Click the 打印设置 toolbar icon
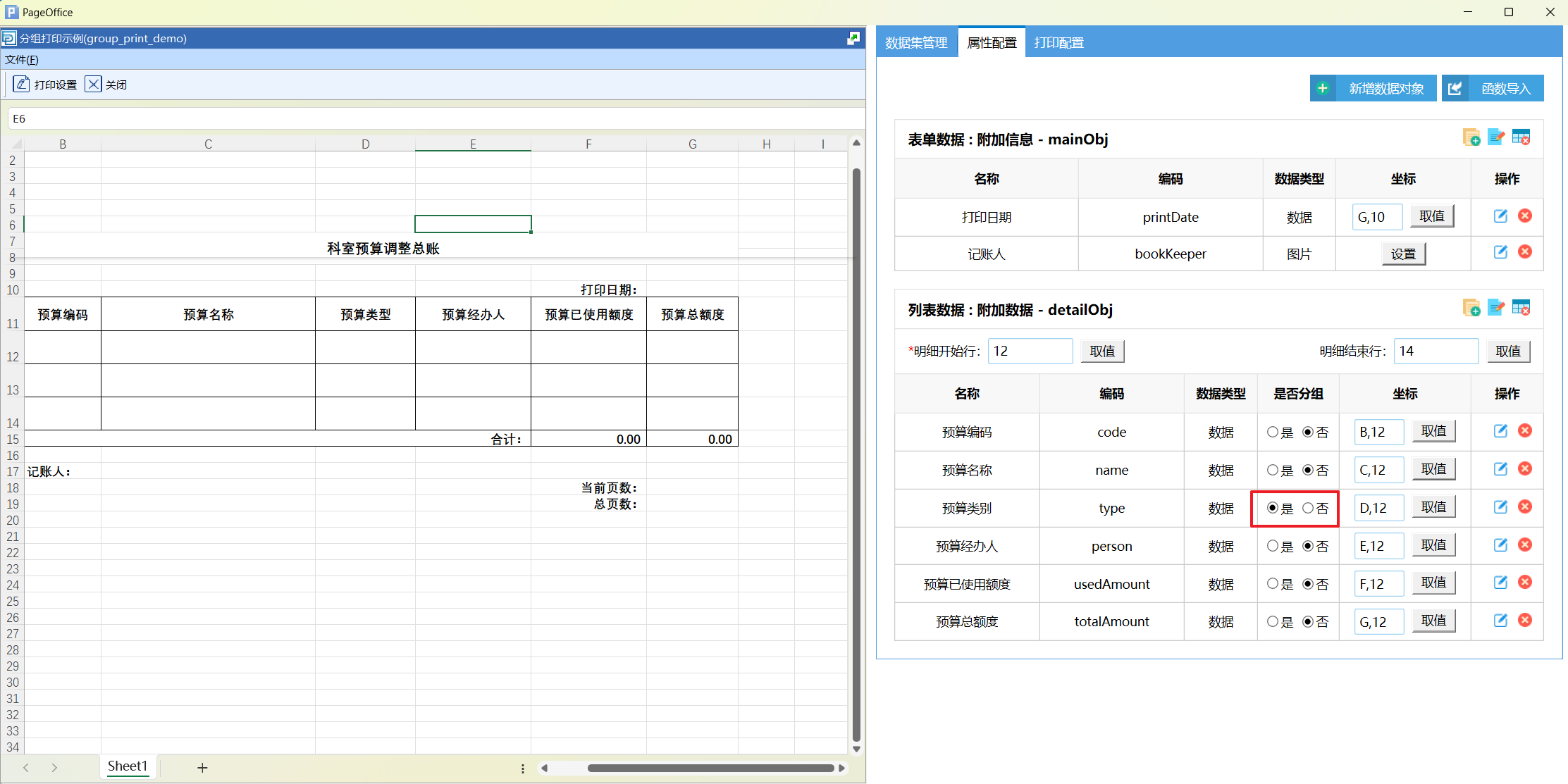The image size is (1568, 784). click(22, 85)
